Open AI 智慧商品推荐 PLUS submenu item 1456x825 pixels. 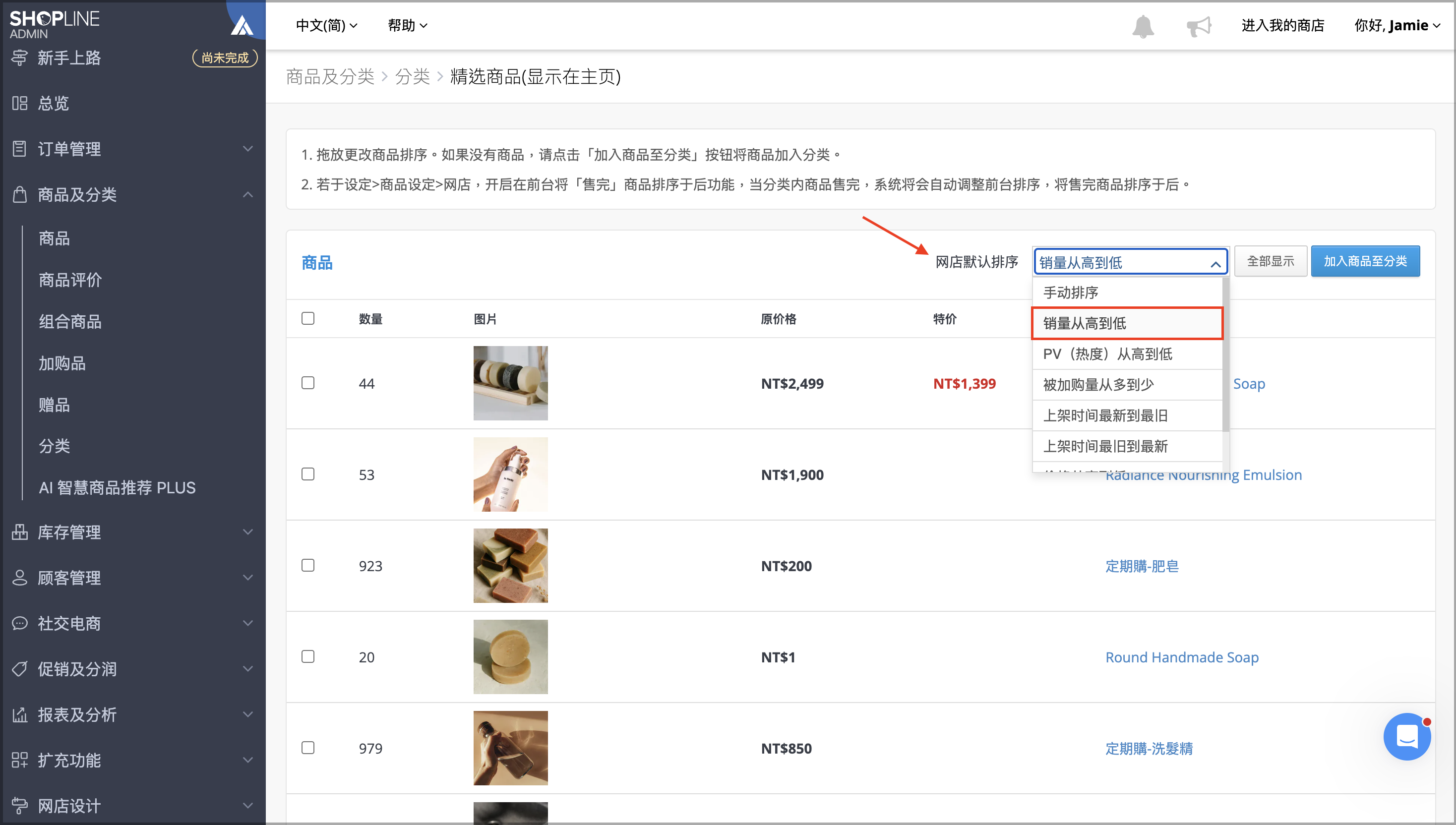click(x=118, y=487)
